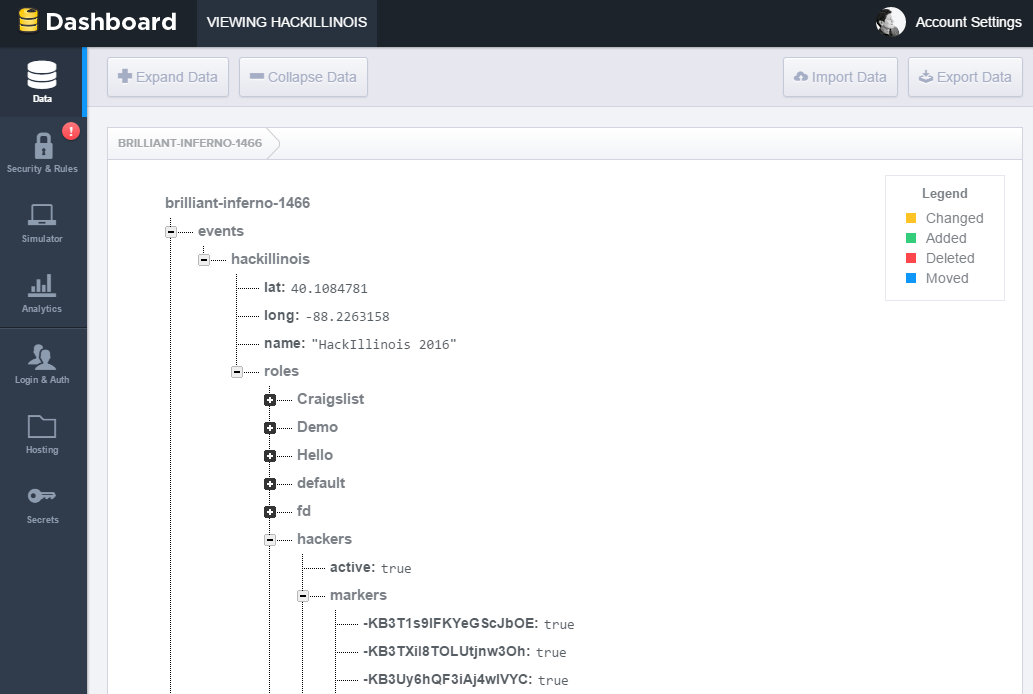Viewport: 1033px width, 694px height.
Task: Click BRILLIANT-INFERNO-1466 breadcrumb
Action: pyautogui.click(x=190, y=143)
